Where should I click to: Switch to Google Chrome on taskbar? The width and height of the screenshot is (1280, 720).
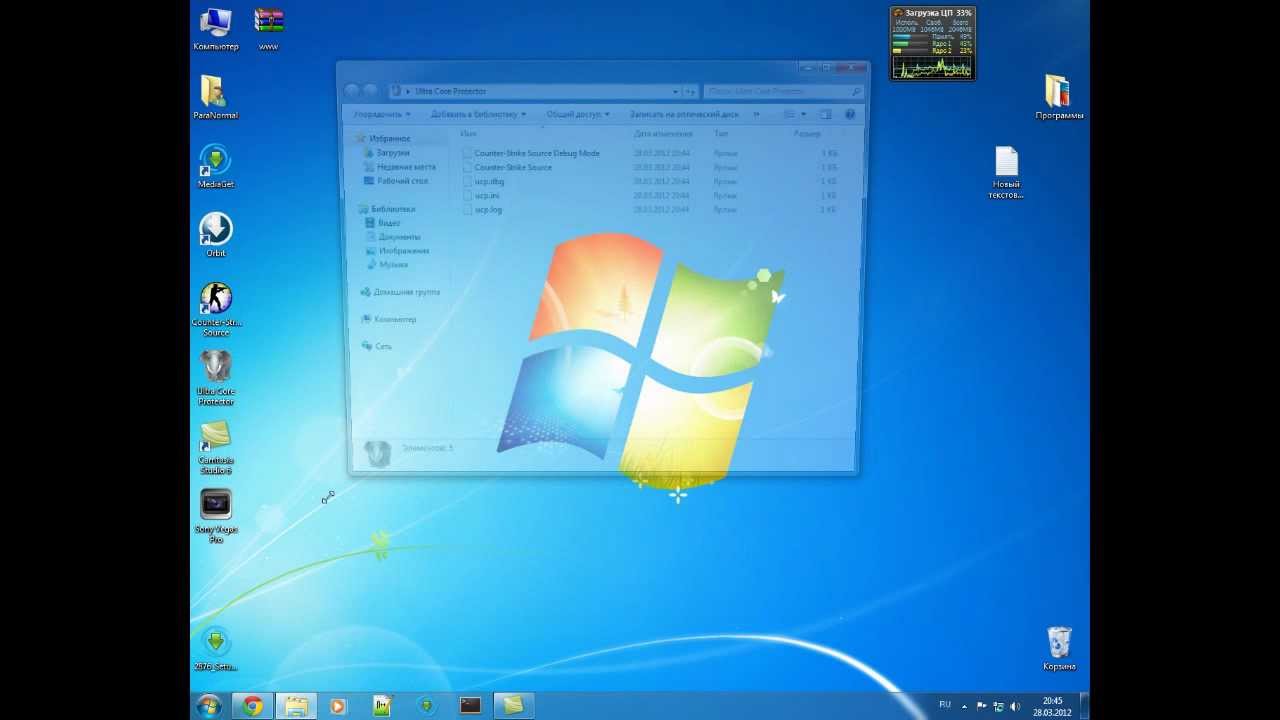click(x=253, y=706)
